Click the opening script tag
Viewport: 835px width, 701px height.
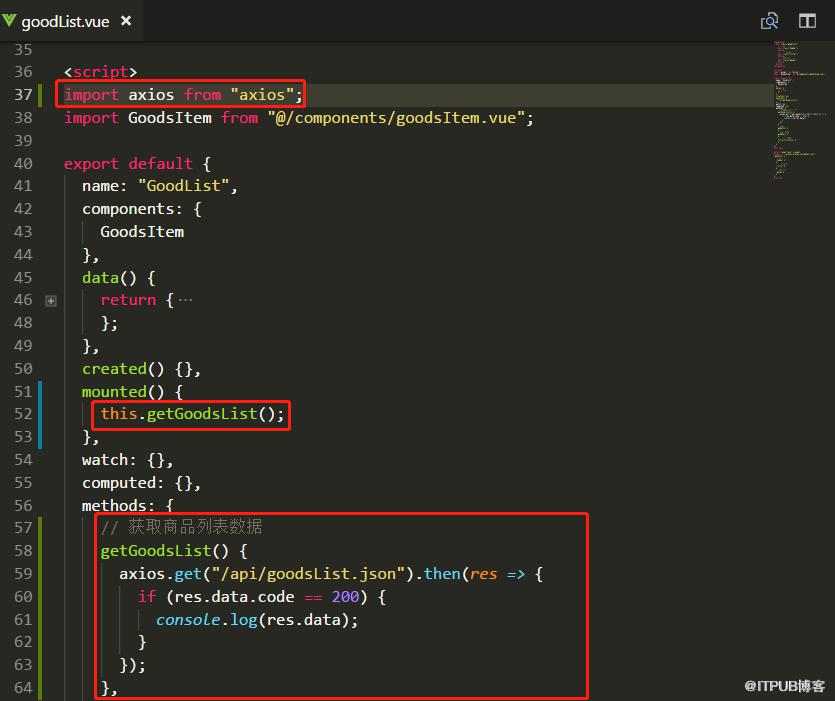pos(100,72)
